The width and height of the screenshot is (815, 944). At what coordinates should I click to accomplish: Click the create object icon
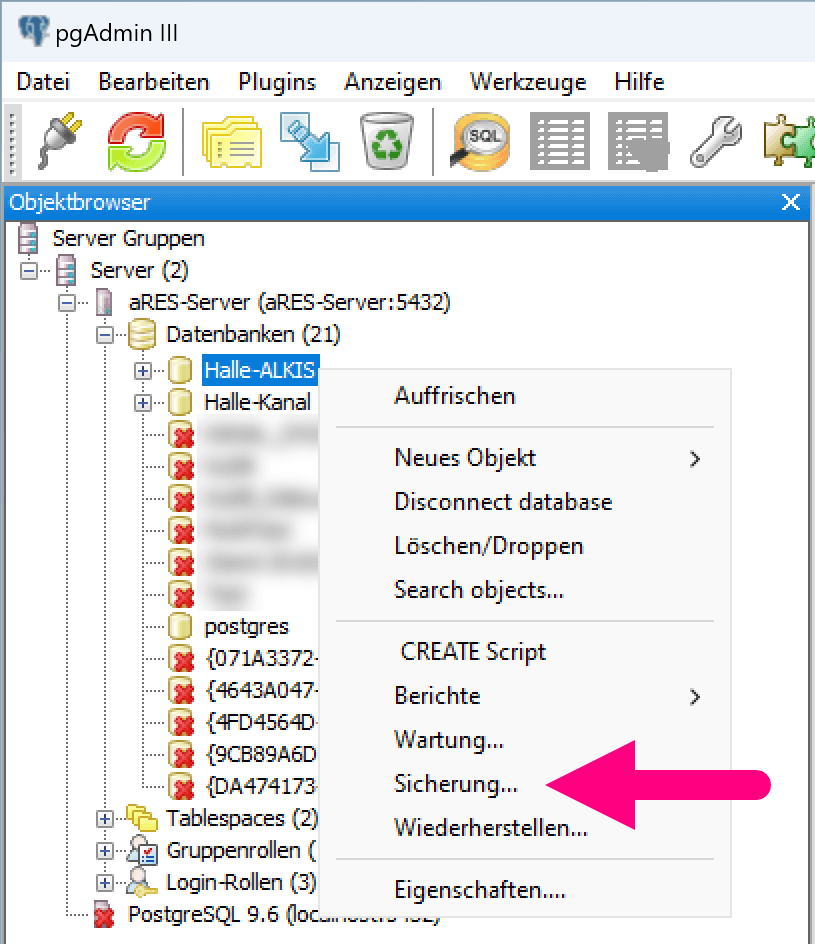tap(309, 142)
